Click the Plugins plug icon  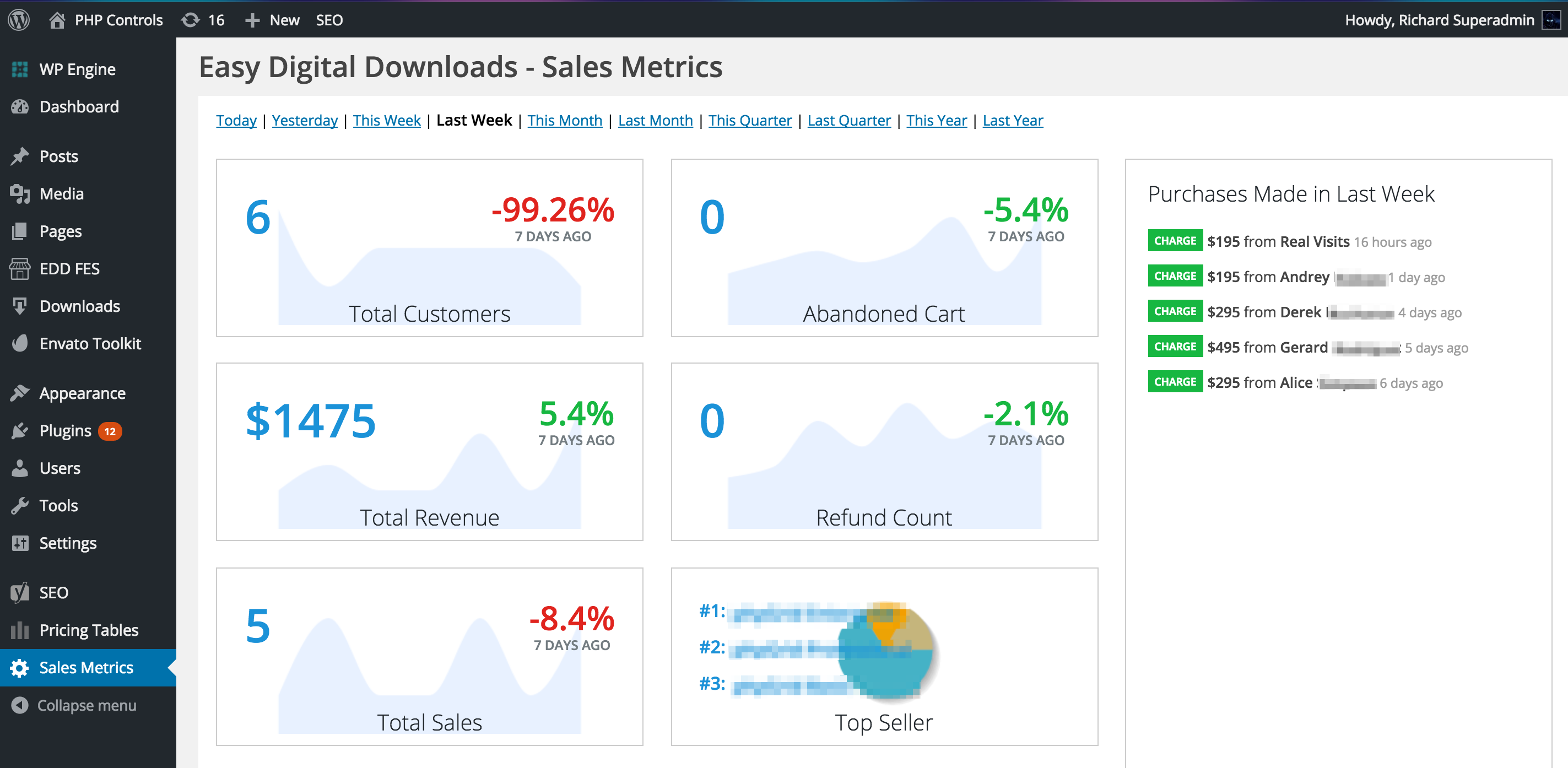coord(20,431)
